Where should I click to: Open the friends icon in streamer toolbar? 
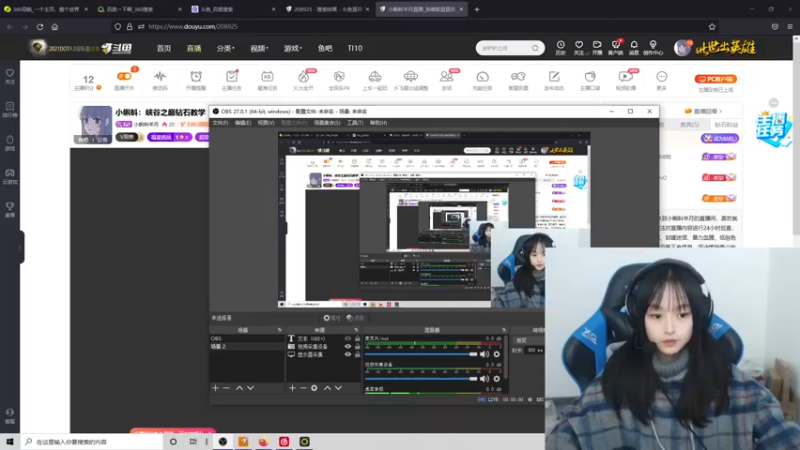click(446, 77)
